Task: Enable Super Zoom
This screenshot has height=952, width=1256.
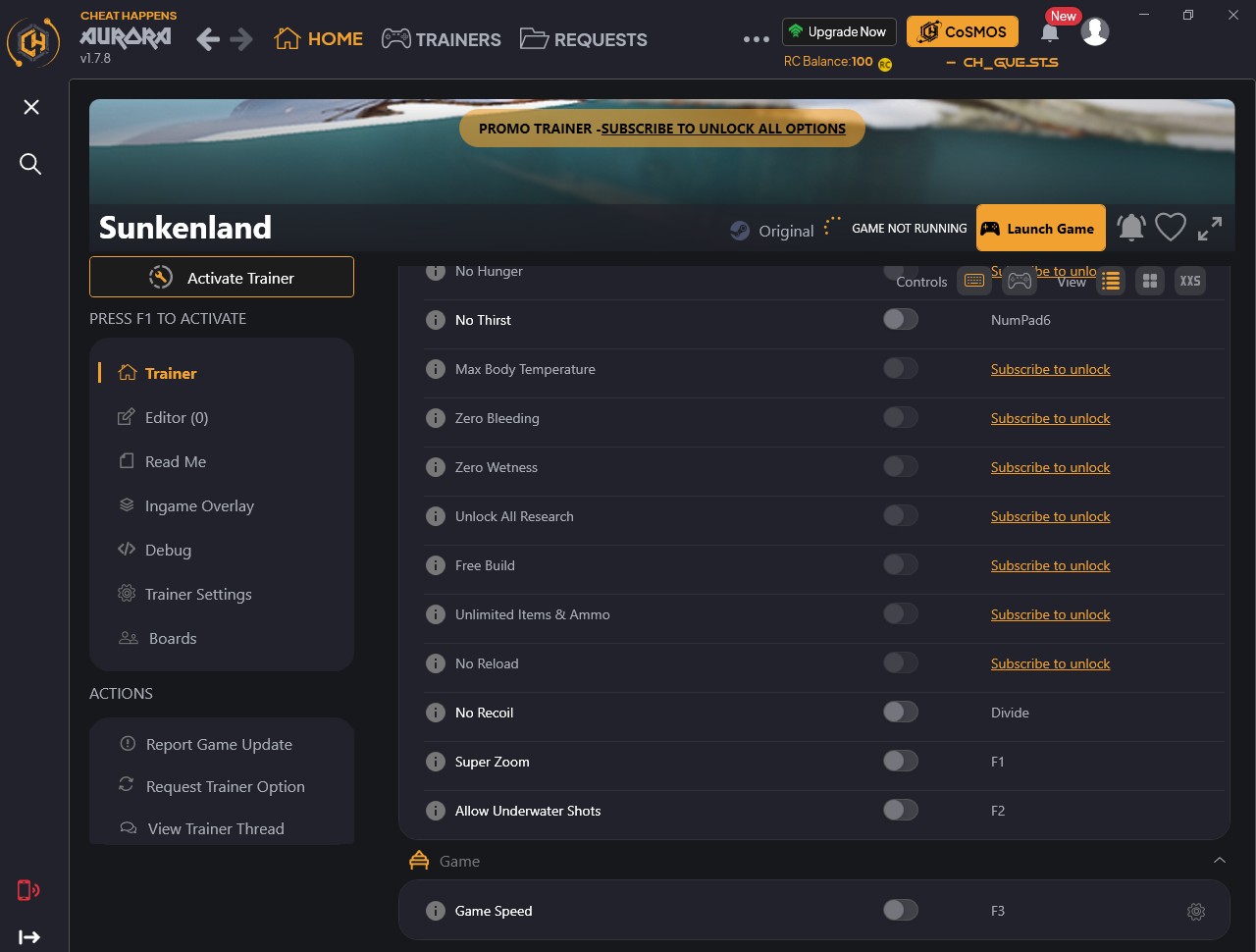Action: tap(900, 761)
